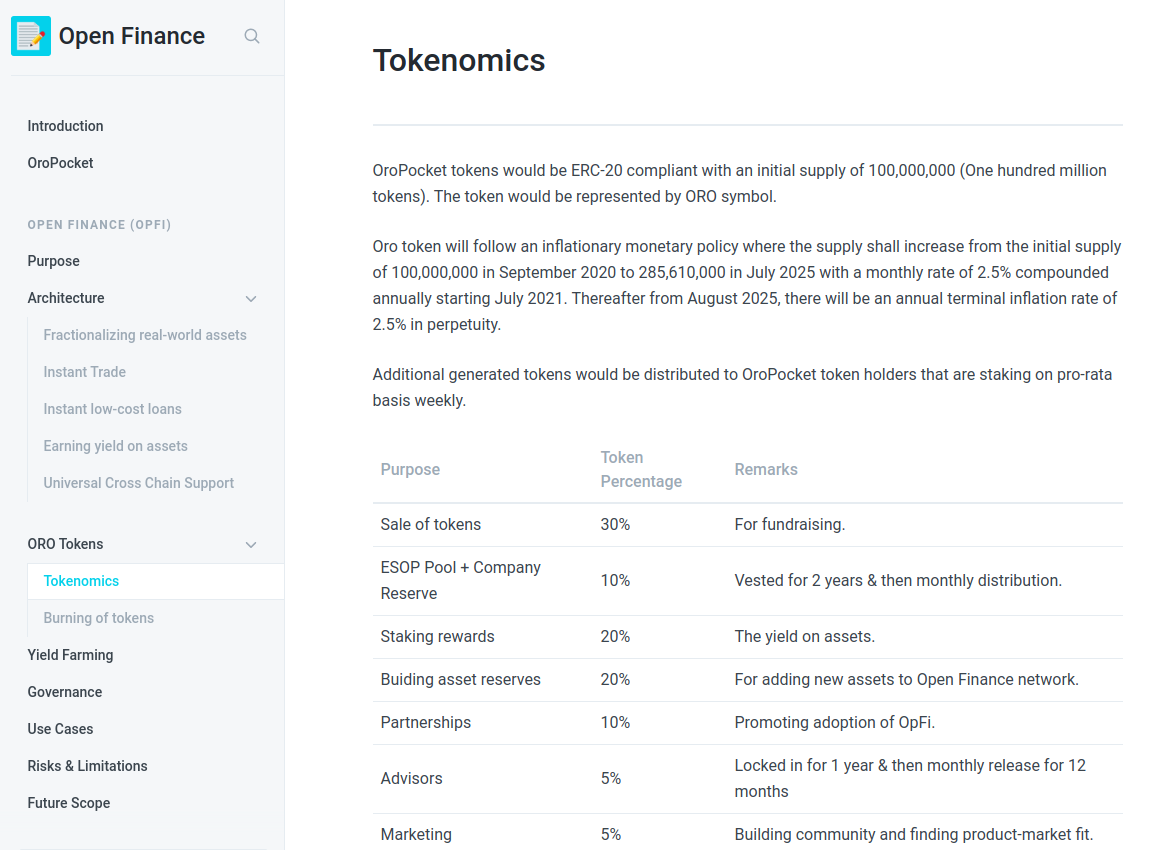Image resolution: width=1161 pixels, height=850 pixels.
Task: Click the paragraph about ERC-20 initial supply
Action: (x=740, y=184)
